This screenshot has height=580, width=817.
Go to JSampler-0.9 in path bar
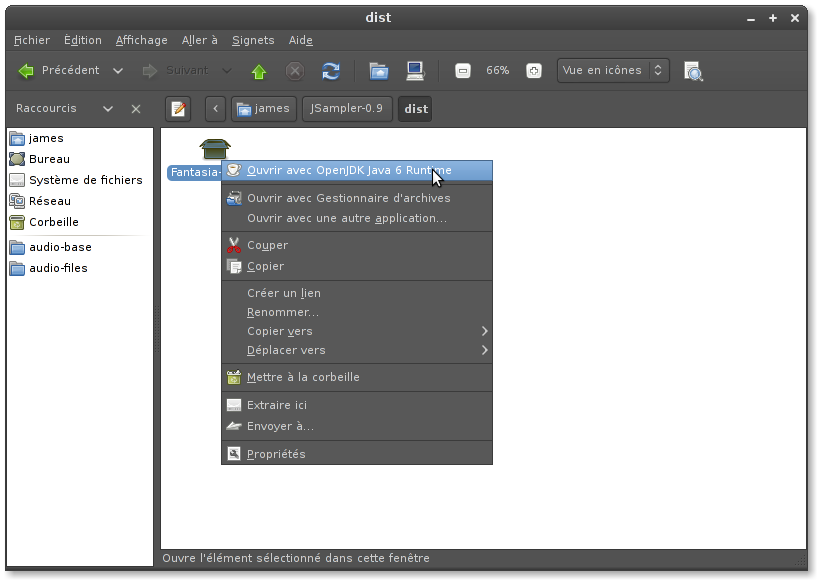[x=347, y=109]
